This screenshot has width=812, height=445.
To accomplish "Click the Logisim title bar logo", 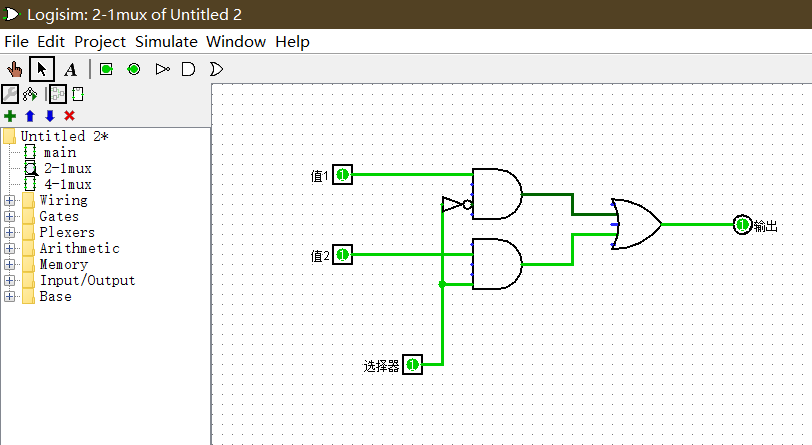I will 11,15.
